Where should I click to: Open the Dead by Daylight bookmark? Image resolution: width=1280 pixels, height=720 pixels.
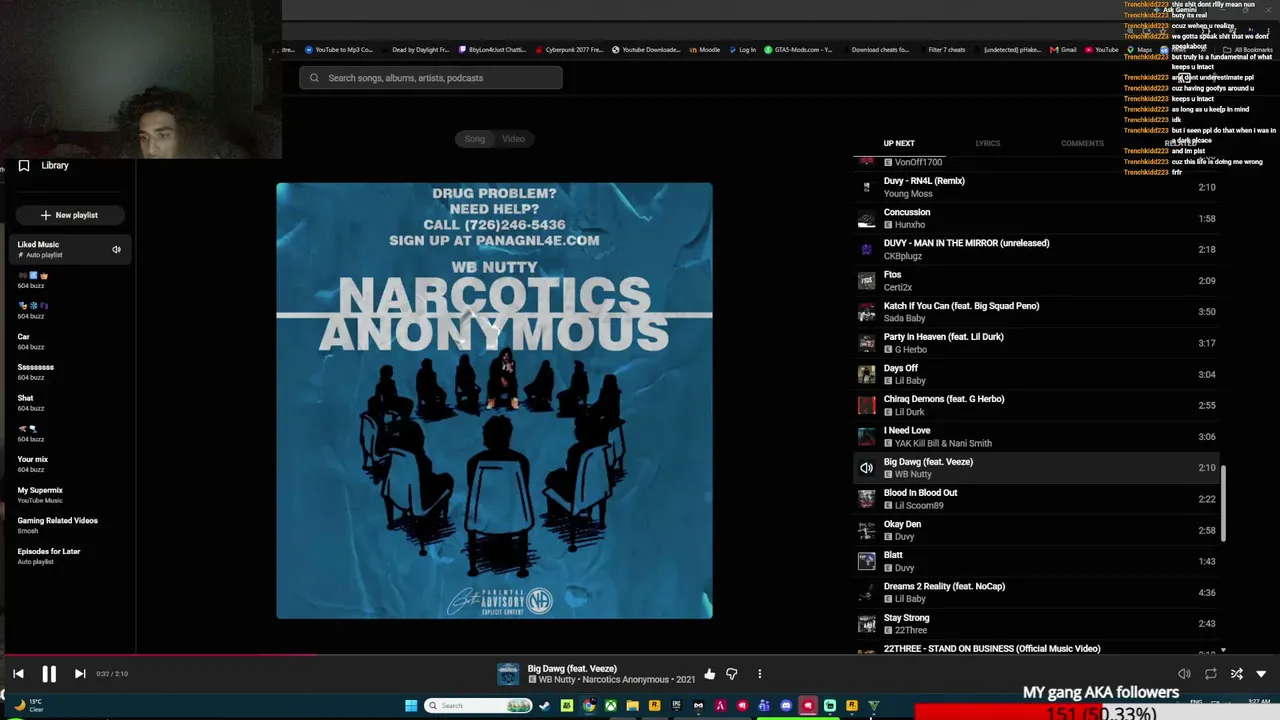click(415, 50)
